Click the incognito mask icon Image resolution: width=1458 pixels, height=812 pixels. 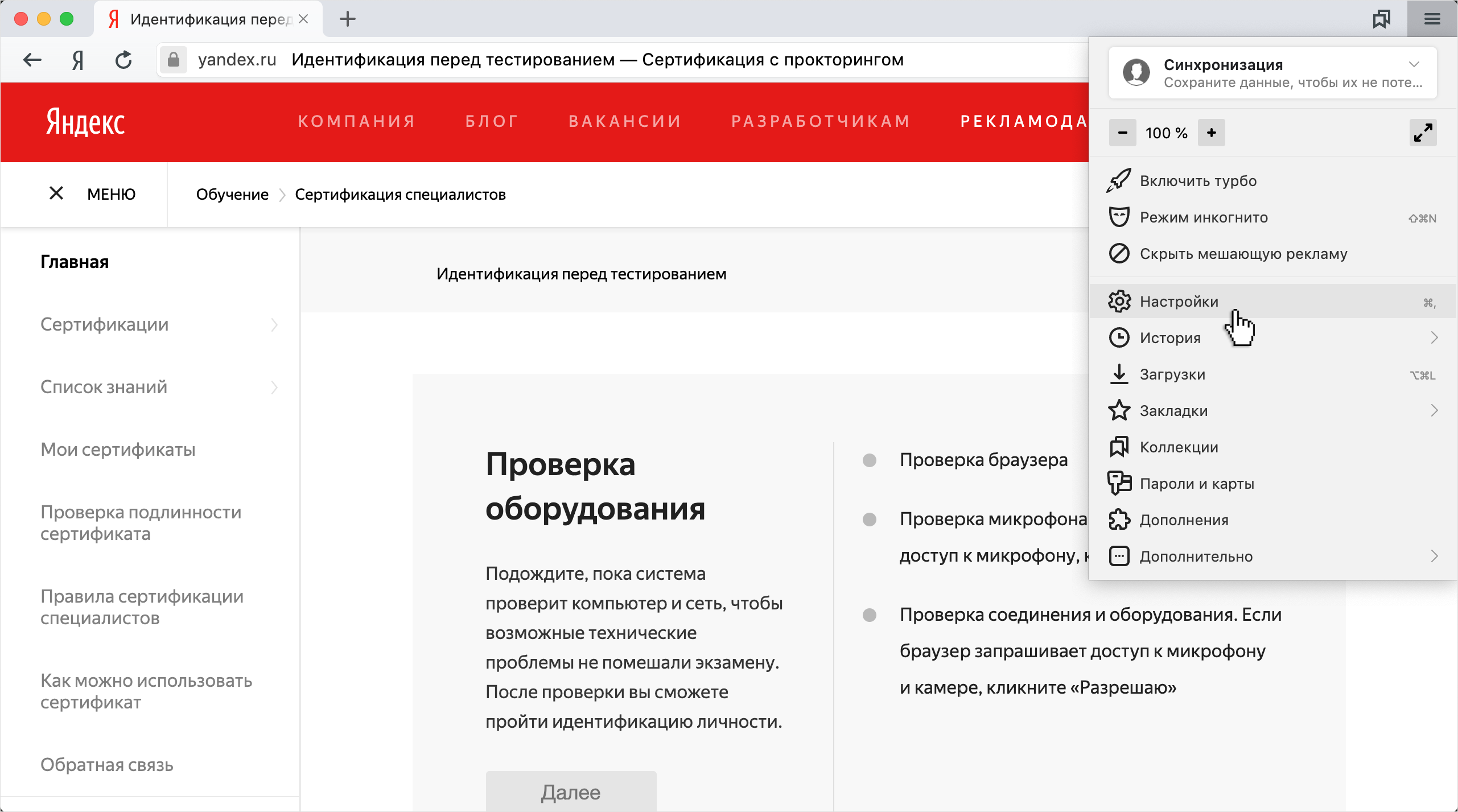[1119, 217]
